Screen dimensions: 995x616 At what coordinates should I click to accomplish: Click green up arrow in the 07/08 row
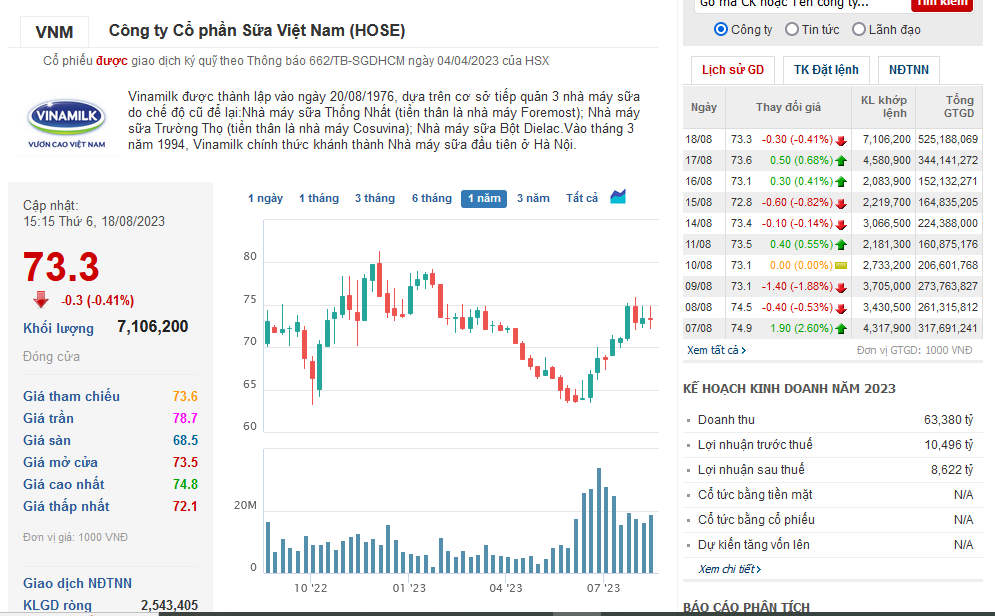pos(841,329)
